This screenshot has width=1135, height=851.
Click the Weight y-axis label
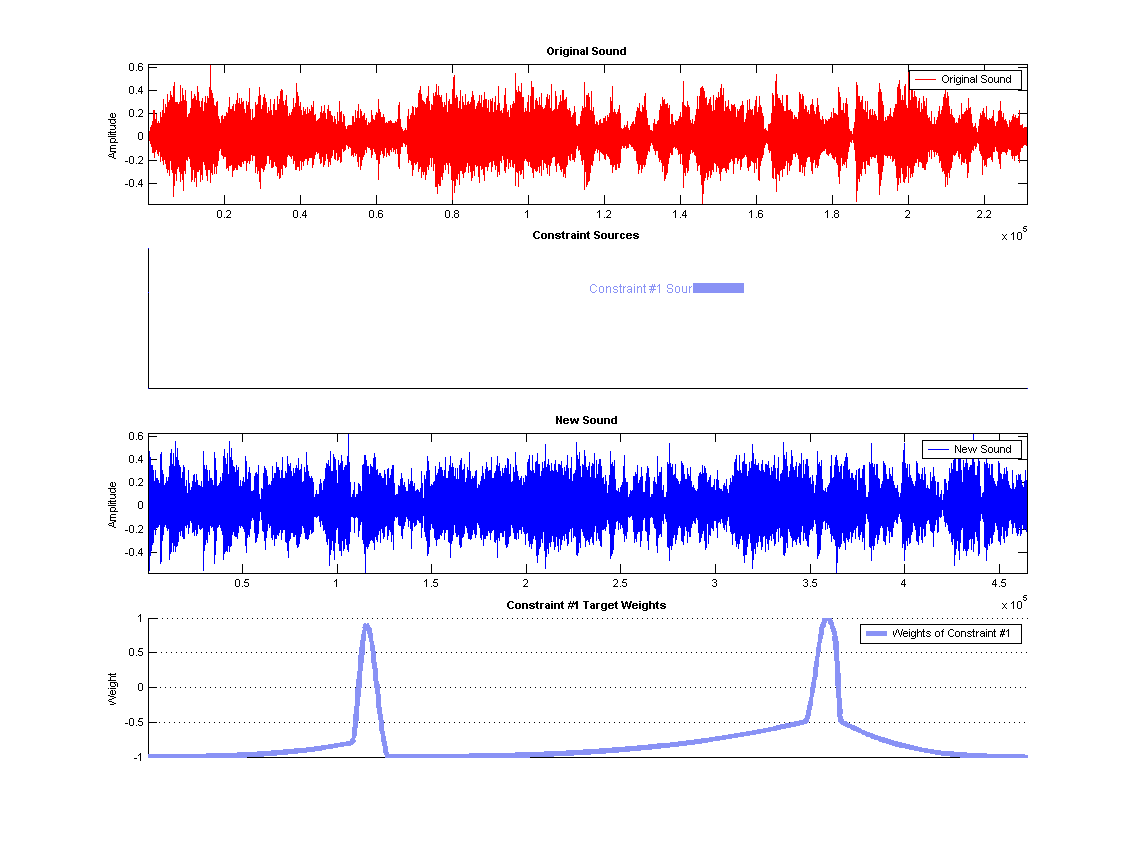tap(113, 688)
